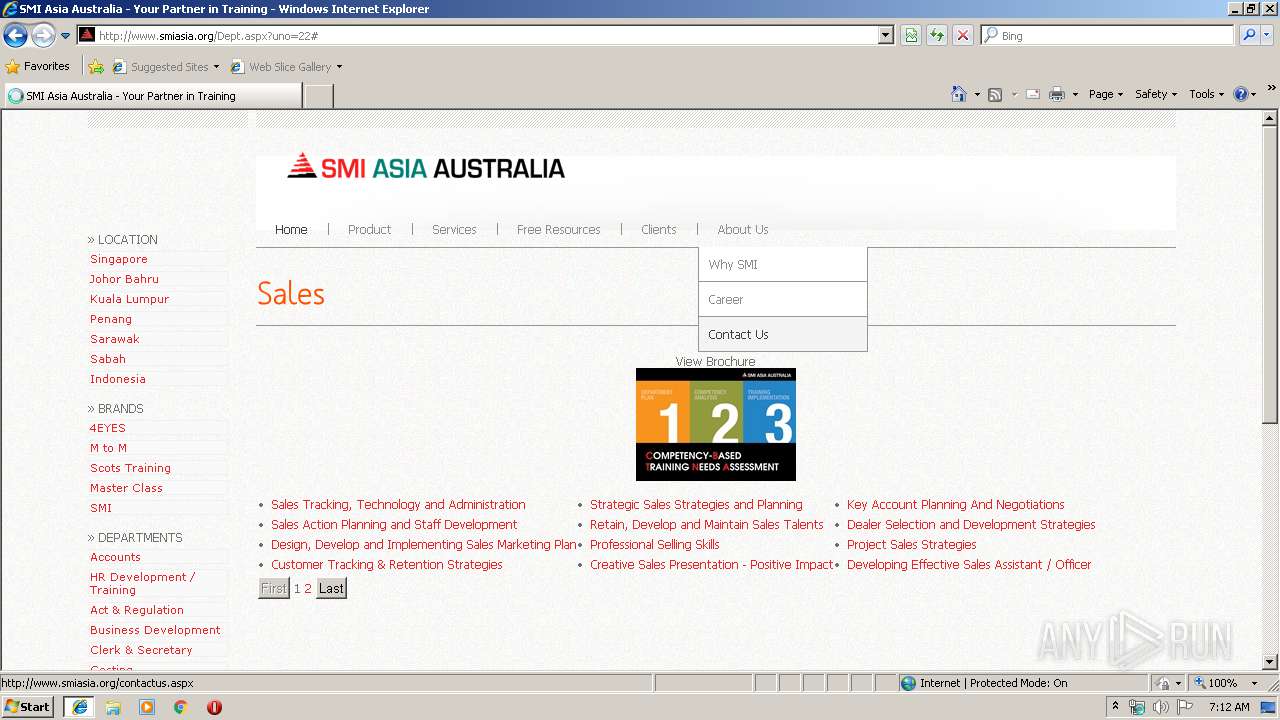Image resolution: width=1280 pixels, height=720 pixels.
Task: Click the Home toolbar icon
Action: (958, 94)
